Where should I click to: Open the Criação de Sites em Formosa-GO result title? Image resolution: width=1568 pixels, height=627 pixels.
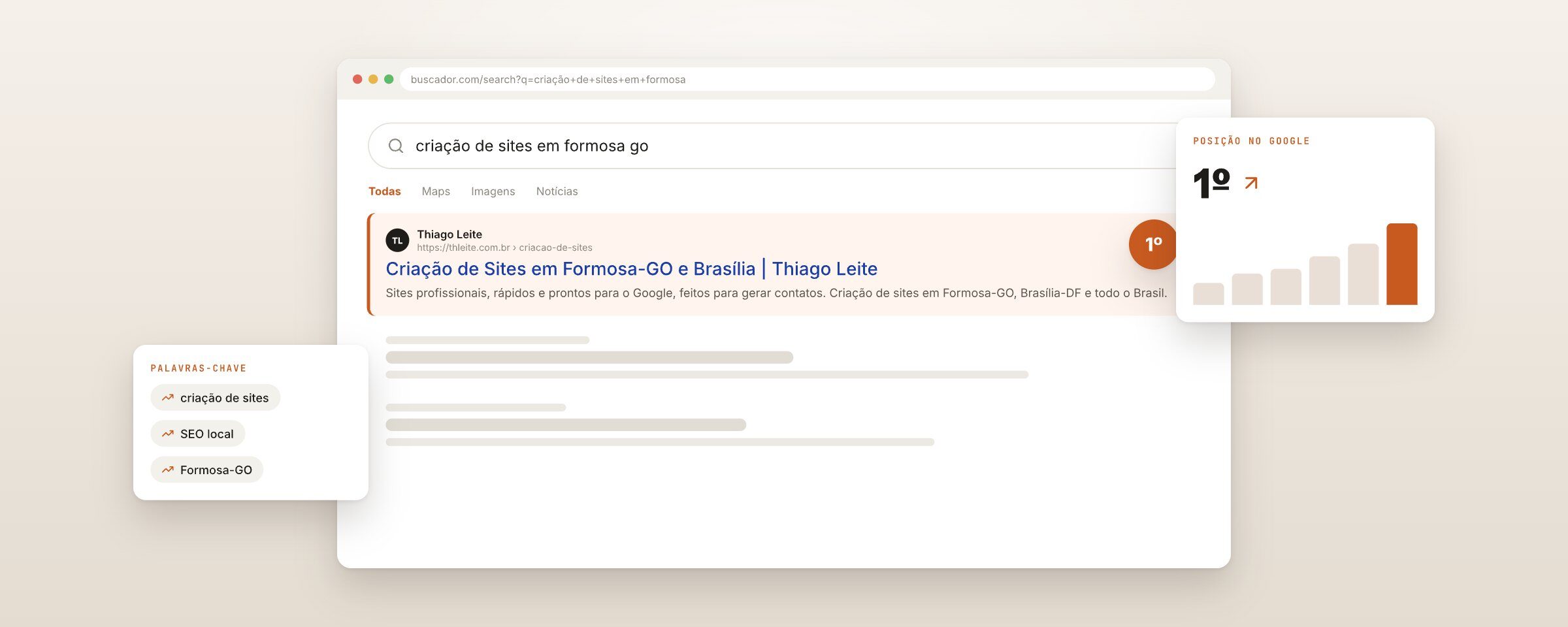631,268
